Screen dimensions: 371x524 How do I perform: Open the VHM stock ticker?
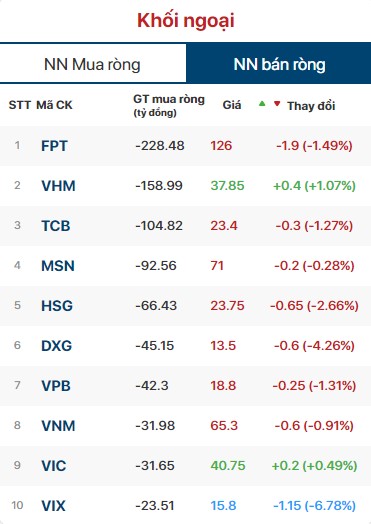pyautogui.click(x=58, y=186)
